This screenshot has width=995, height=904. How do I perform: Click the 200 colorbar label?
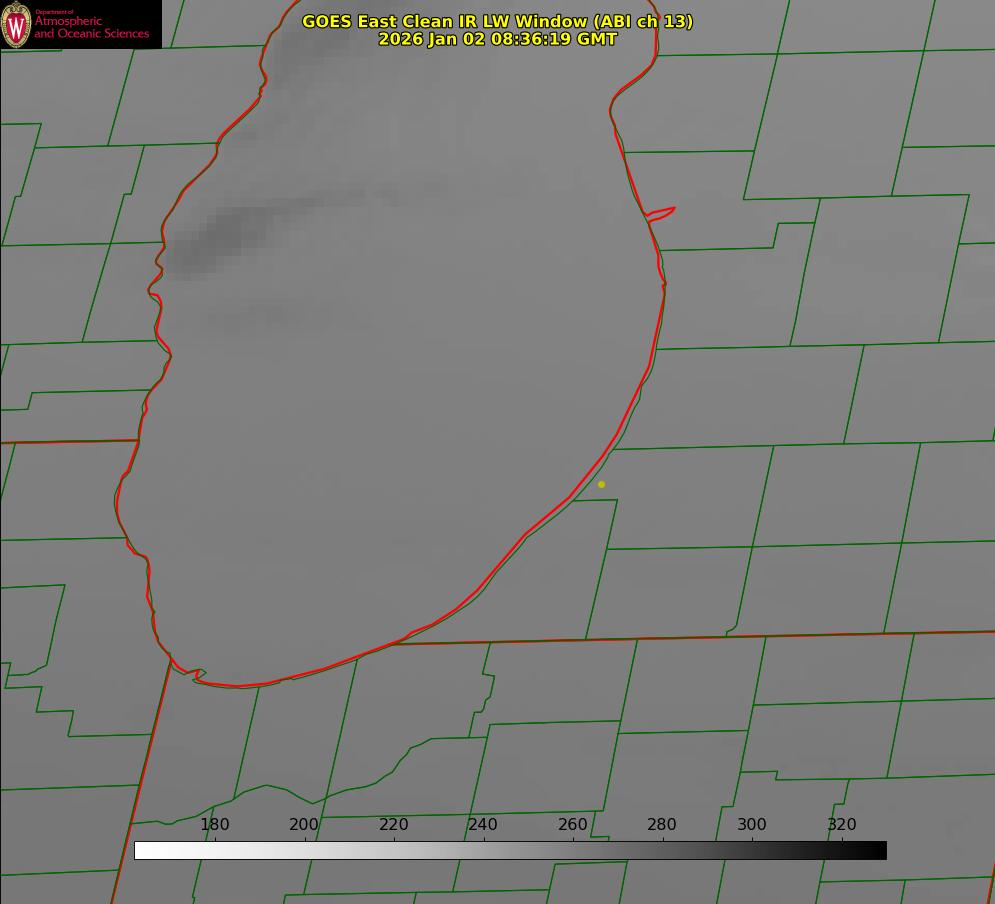[304, 824]
